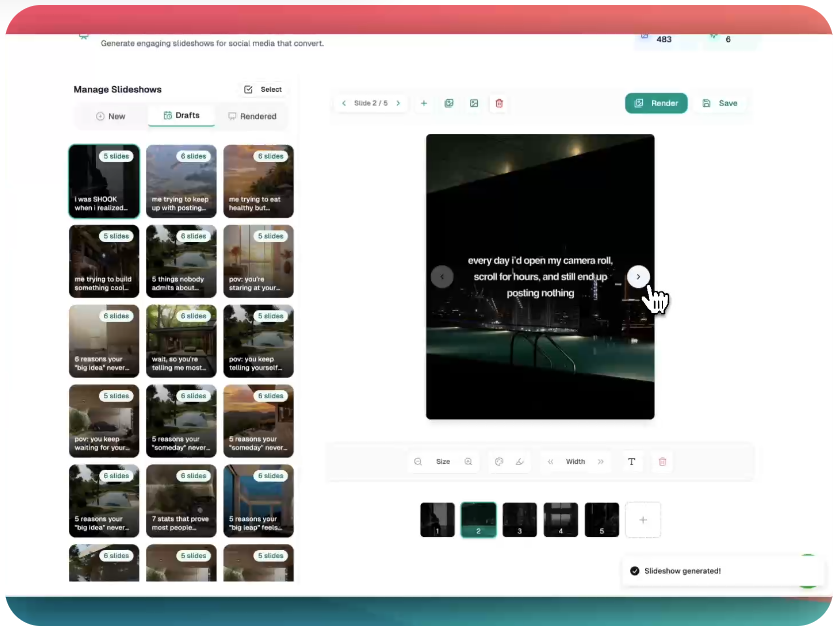Select the text tool T icon
Viewport: 838px width, 631px height.
pos(632,461)
